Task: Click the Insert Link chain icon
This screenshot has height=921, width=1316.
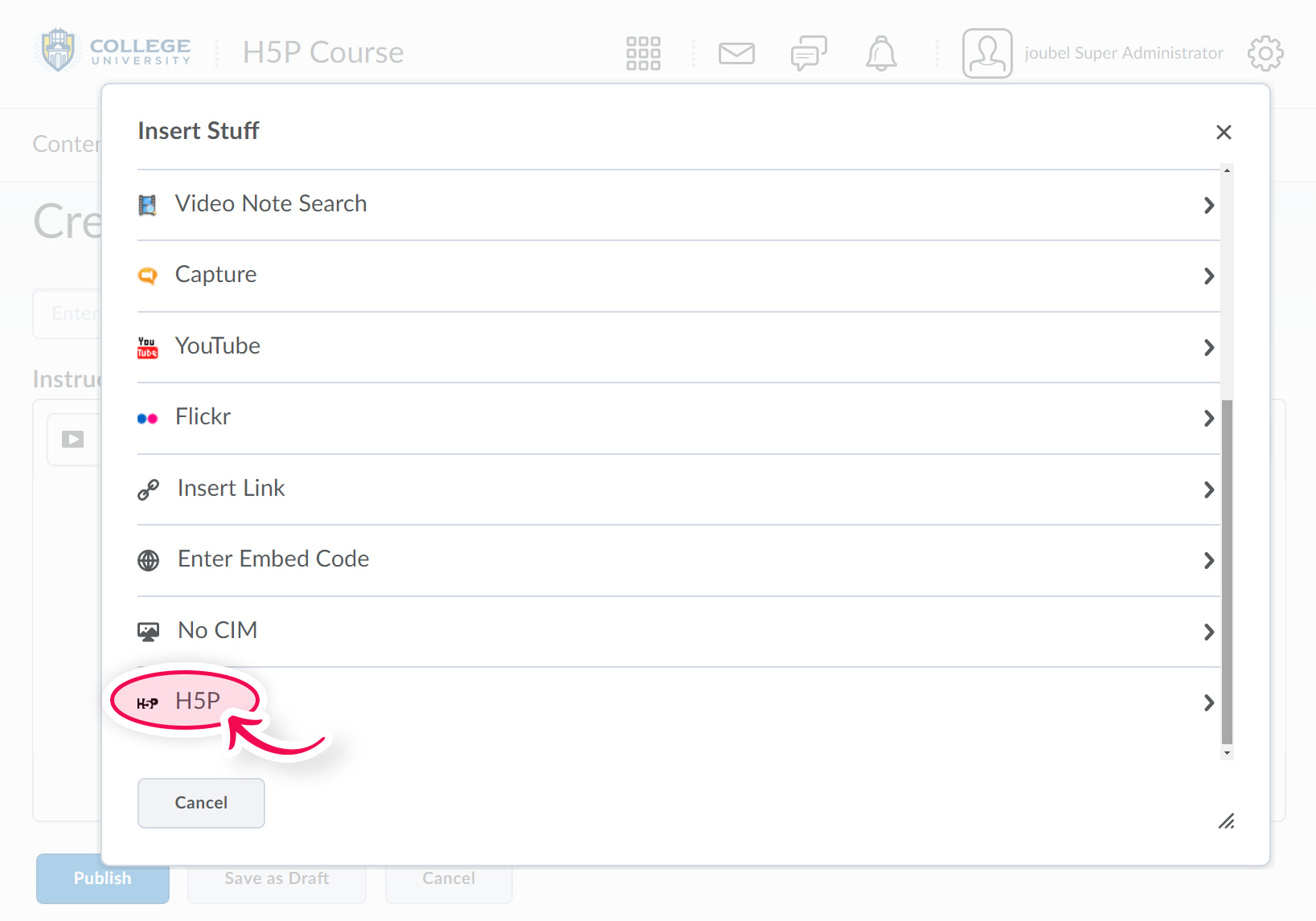Action: click(x=148, y=489)
